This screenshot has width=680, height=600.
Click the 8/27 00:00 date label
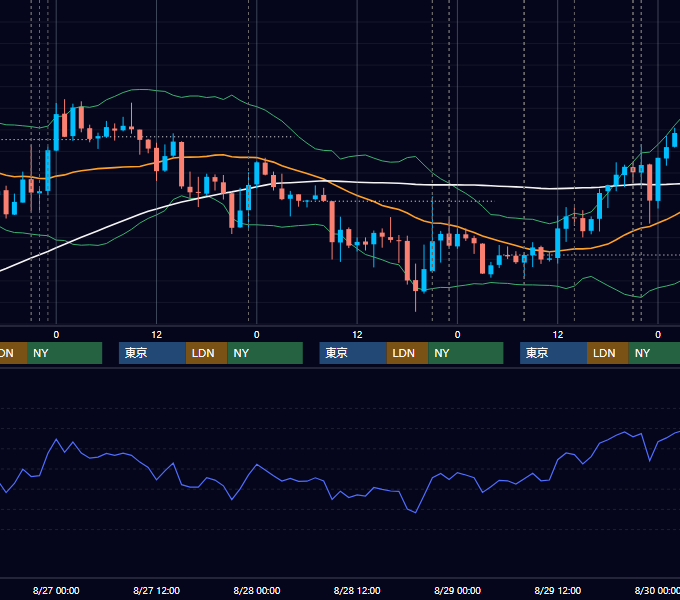point(56,590)
